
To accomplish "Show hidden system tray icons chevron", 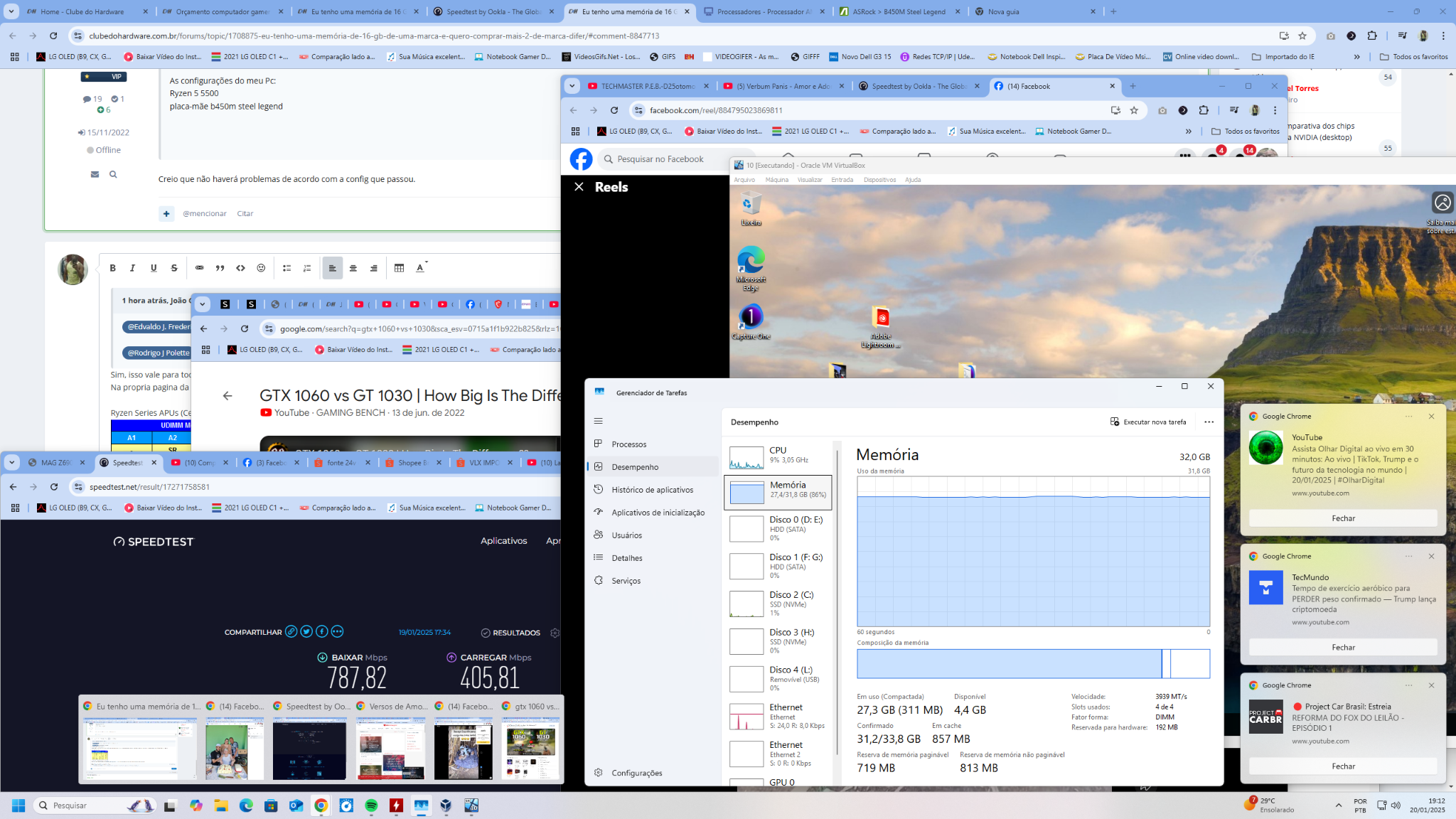I will [x=1339, y=805].
